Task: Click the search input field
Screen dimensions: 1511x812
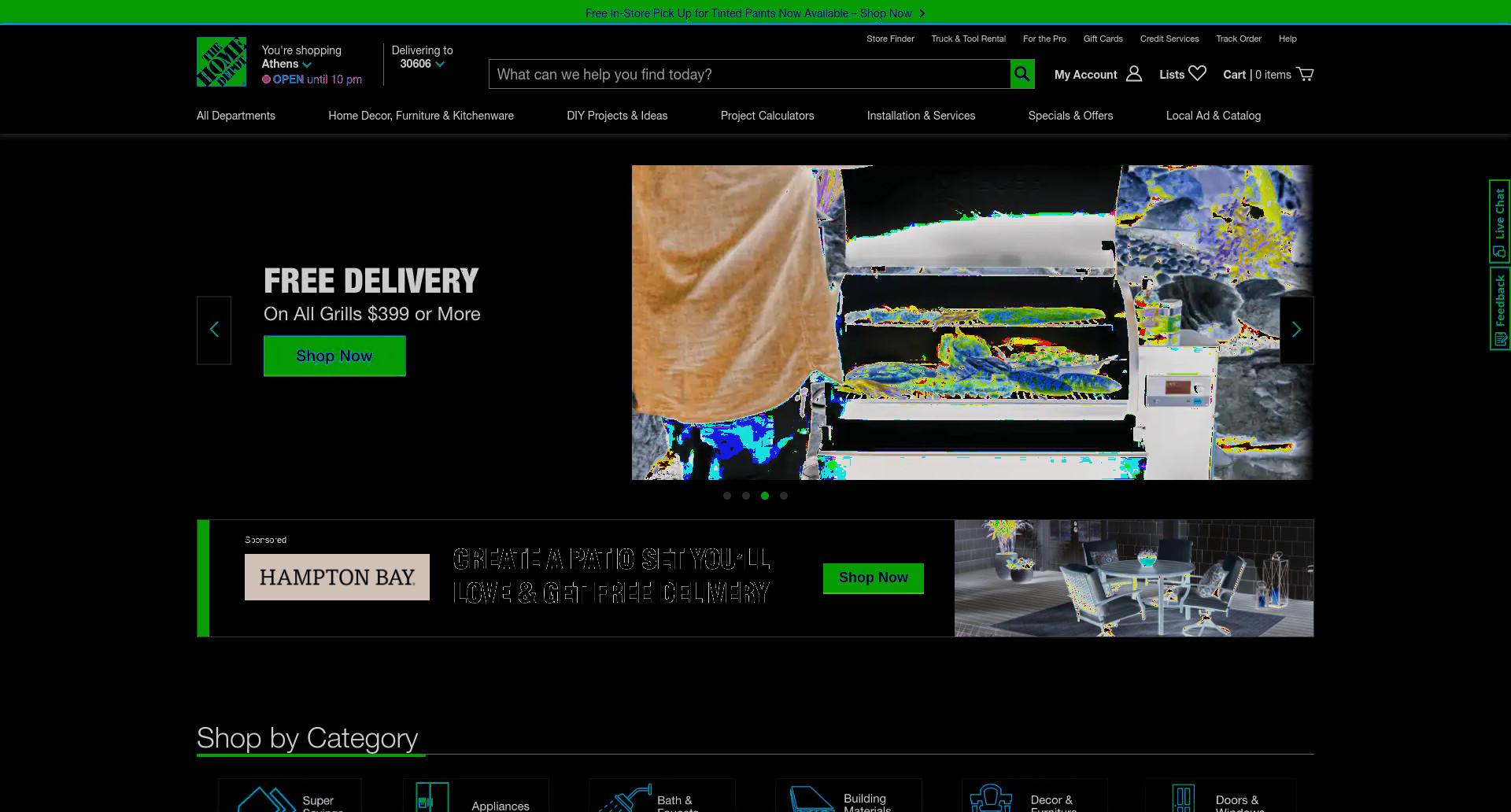Action: point(749,74)
